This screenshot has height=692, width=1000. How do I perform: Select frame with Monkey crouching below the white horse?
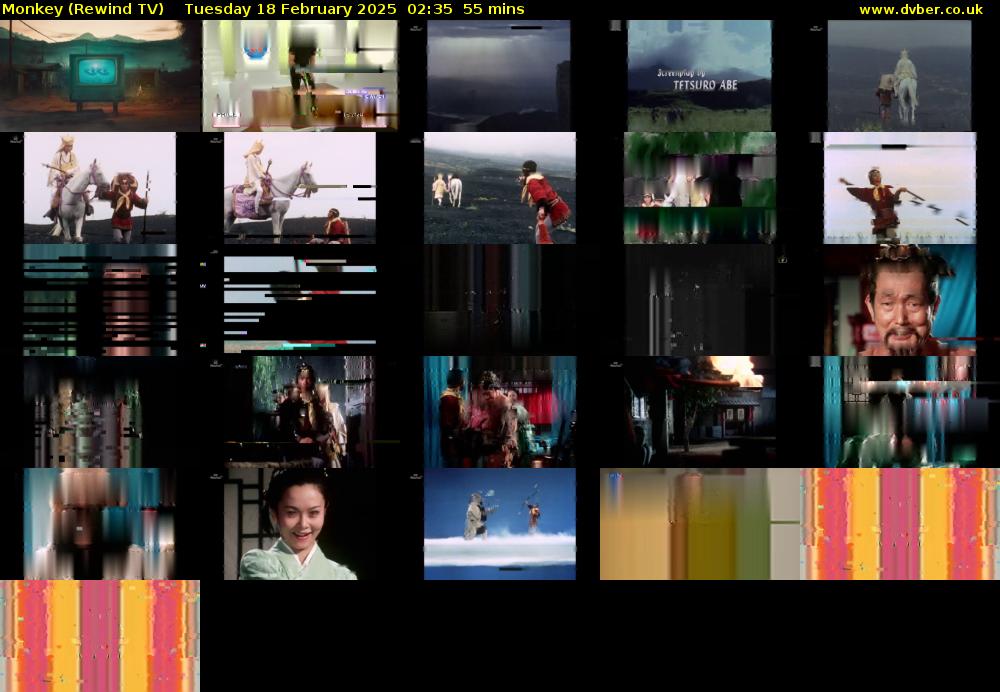300,188
